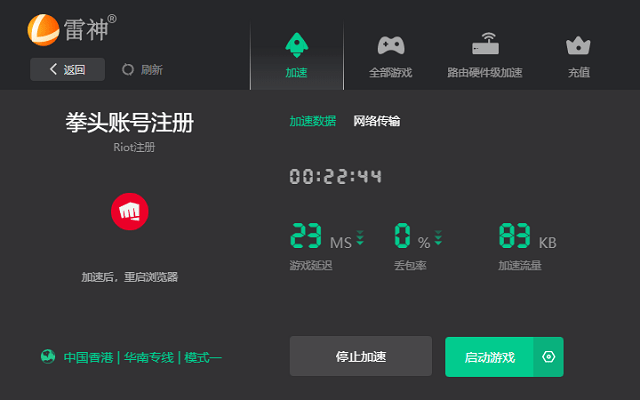Open launch settings hexagon beside 启动游戏
Viewport: 640px width, 400px height.
(548, 357)
